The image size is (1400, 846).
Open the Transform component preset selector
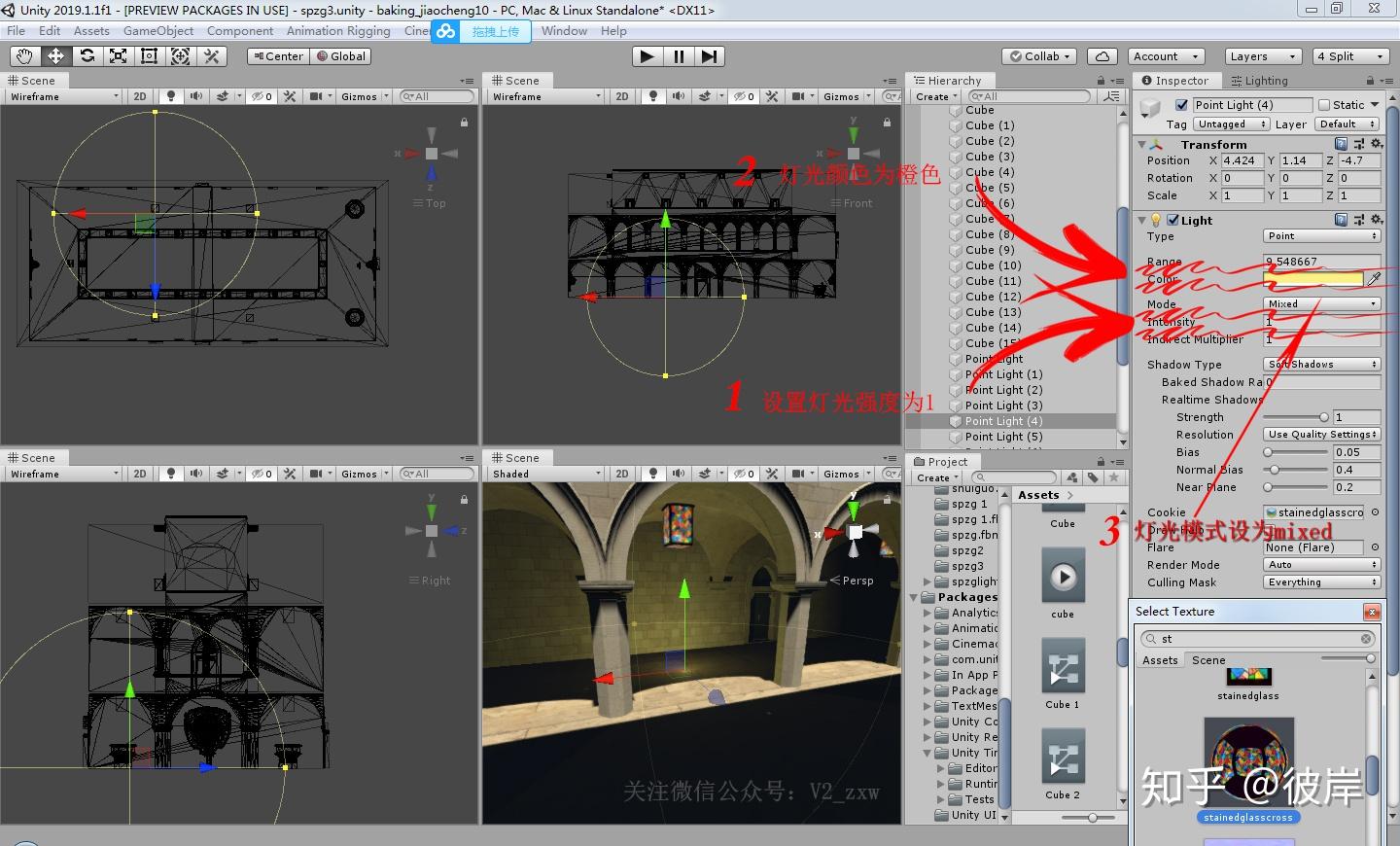click(x=1359, y=144)
